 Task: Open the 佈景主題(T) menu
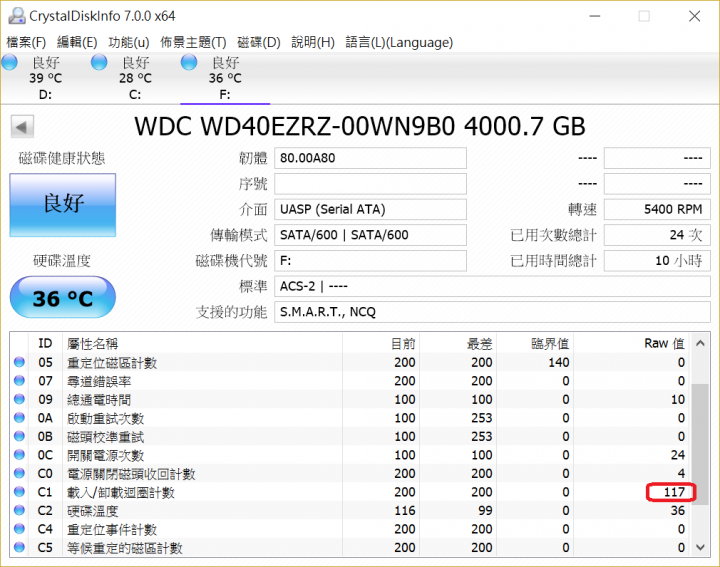pyautogui.click(x=193, y=42)
